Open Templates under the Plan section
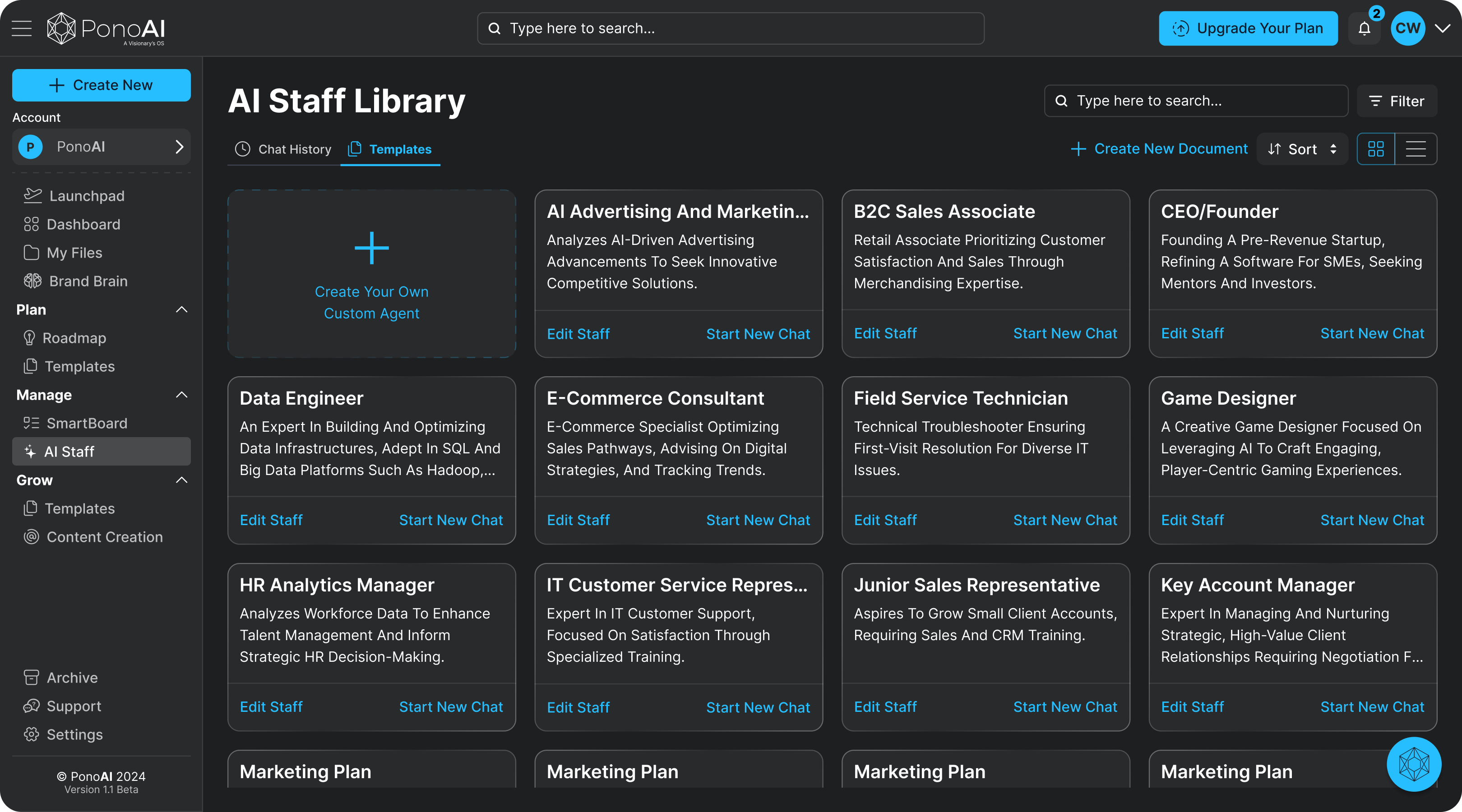Viewport: 1462px width, 812px height. point(69,366)
